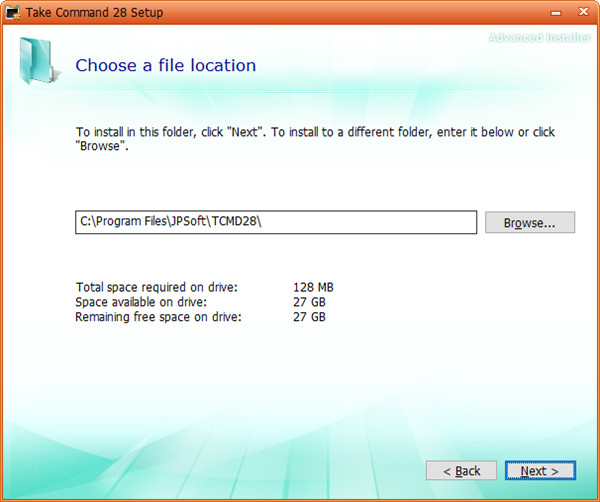Click the teal folder icon in header
This screenshot has width=600, height=502.
click(39, 60)
